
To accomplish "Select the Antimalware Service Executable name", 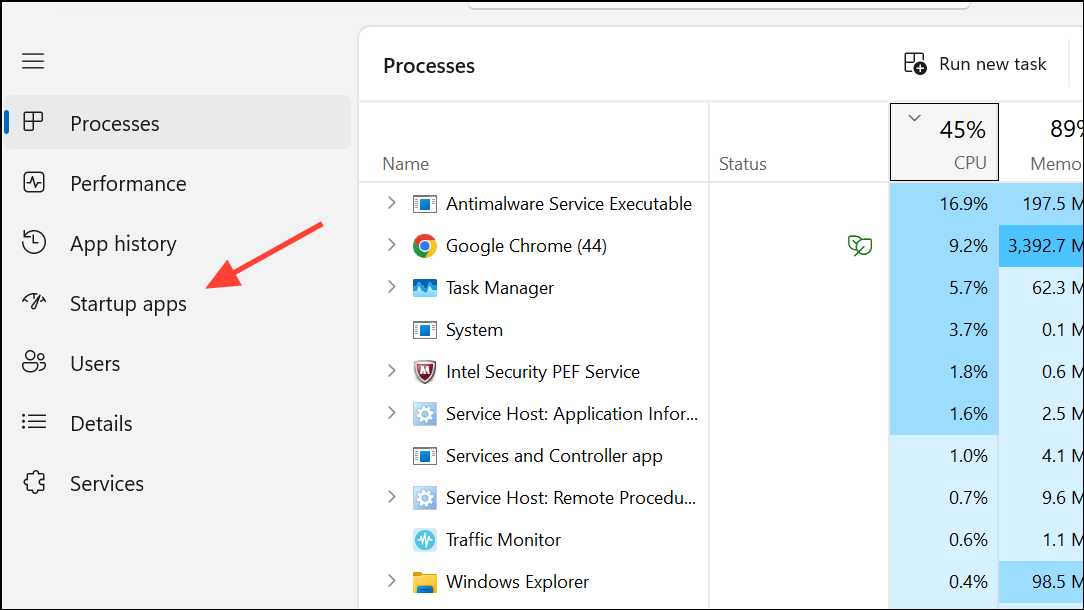I will coord(568,204).
